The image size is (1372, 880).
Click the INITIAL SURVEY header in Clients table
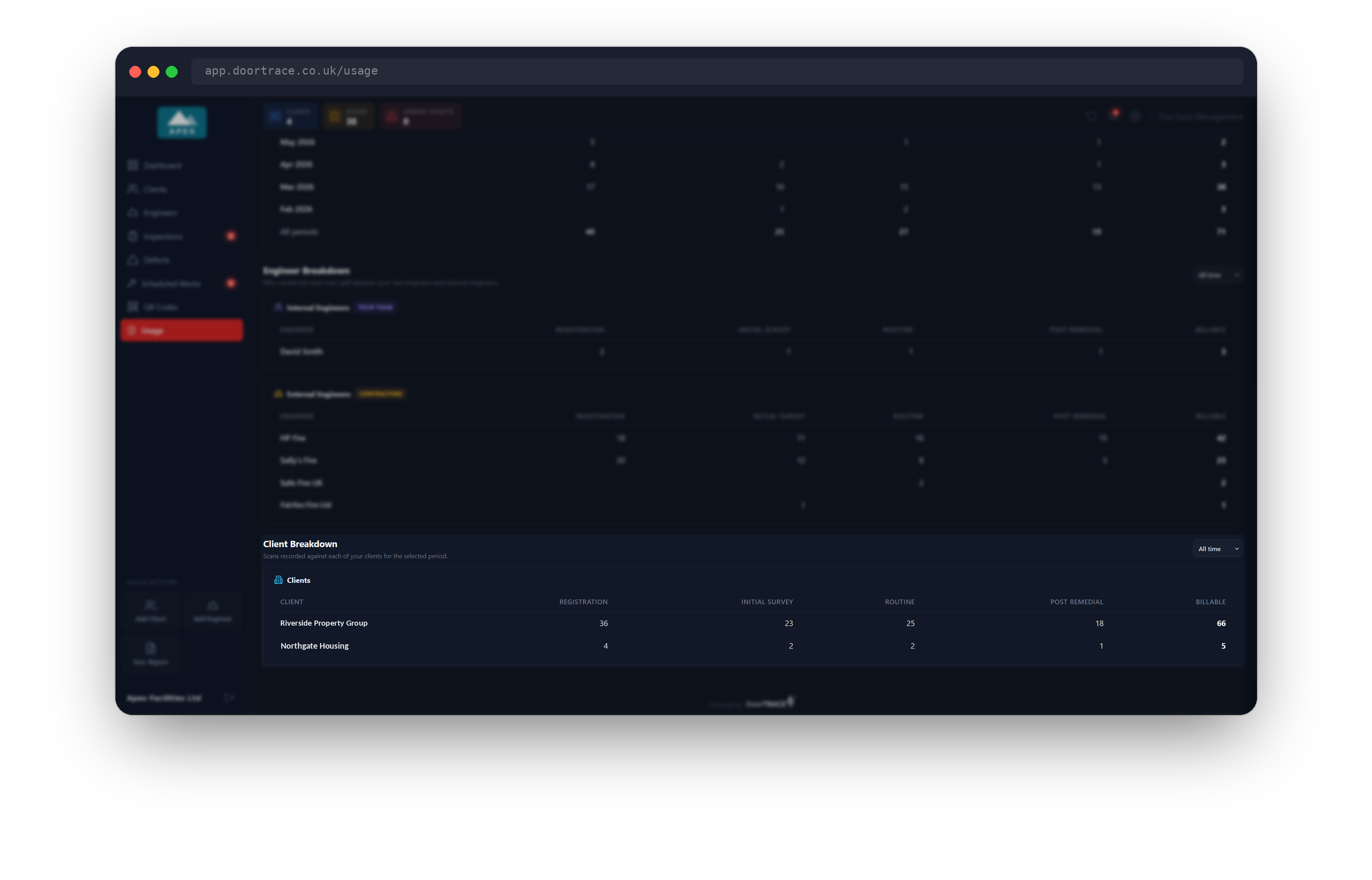point(767,602)
